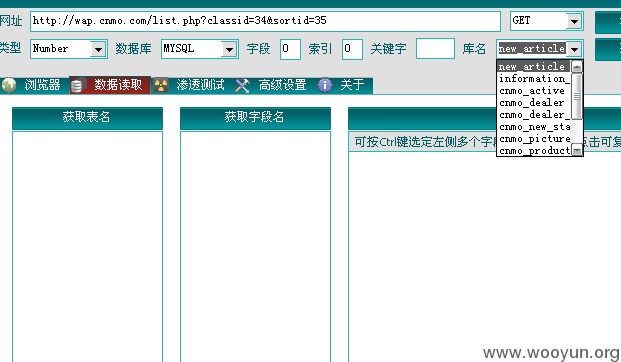Select information_ entry in database list
The width and height of the screenshot is (621, 362).
533,78
